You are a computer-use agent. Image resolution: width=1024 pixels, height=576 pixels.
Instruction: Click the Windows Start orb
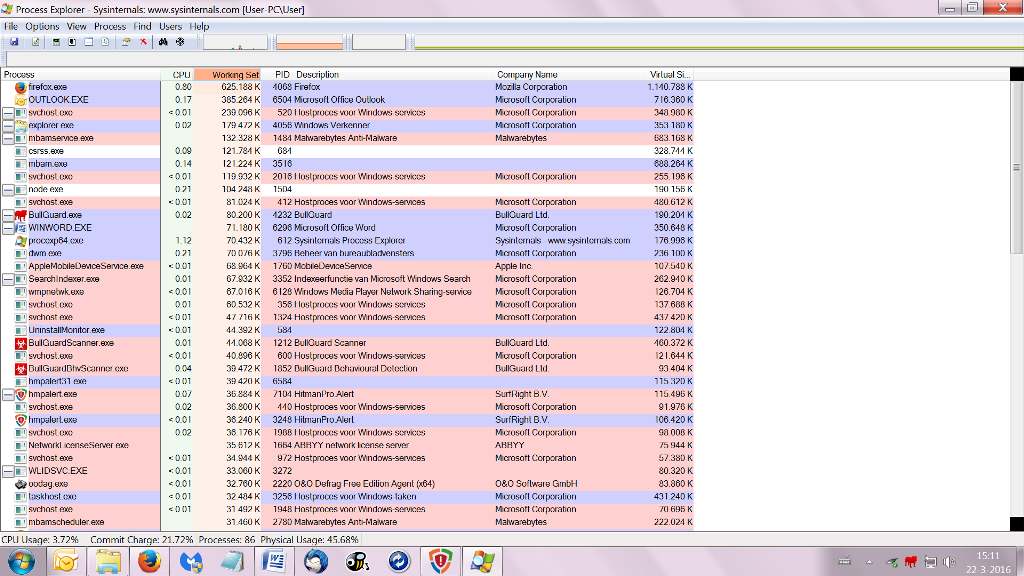click(22, 562)
